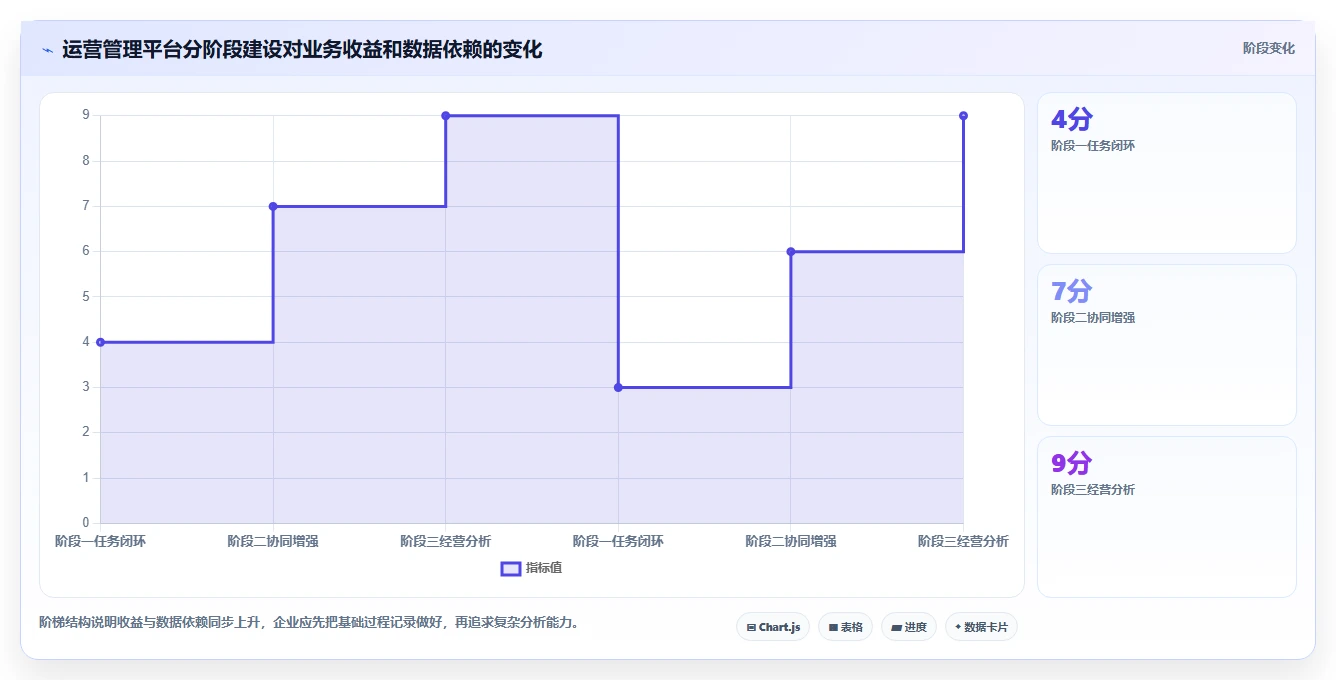Click the footer note starting with 阶梯结构说明
Image resolution: width=1336 pixels, height=680 pixels.
309,622
